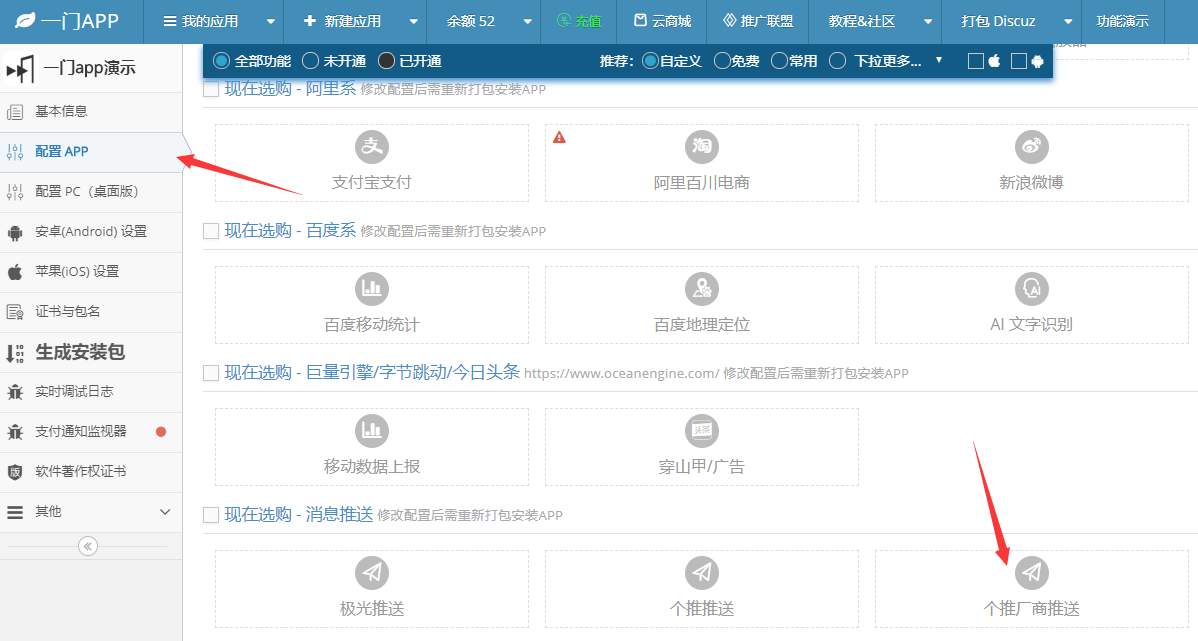Select the 下拉更多 radio button
The image size is (1198, 641).
tap(837, 60)
